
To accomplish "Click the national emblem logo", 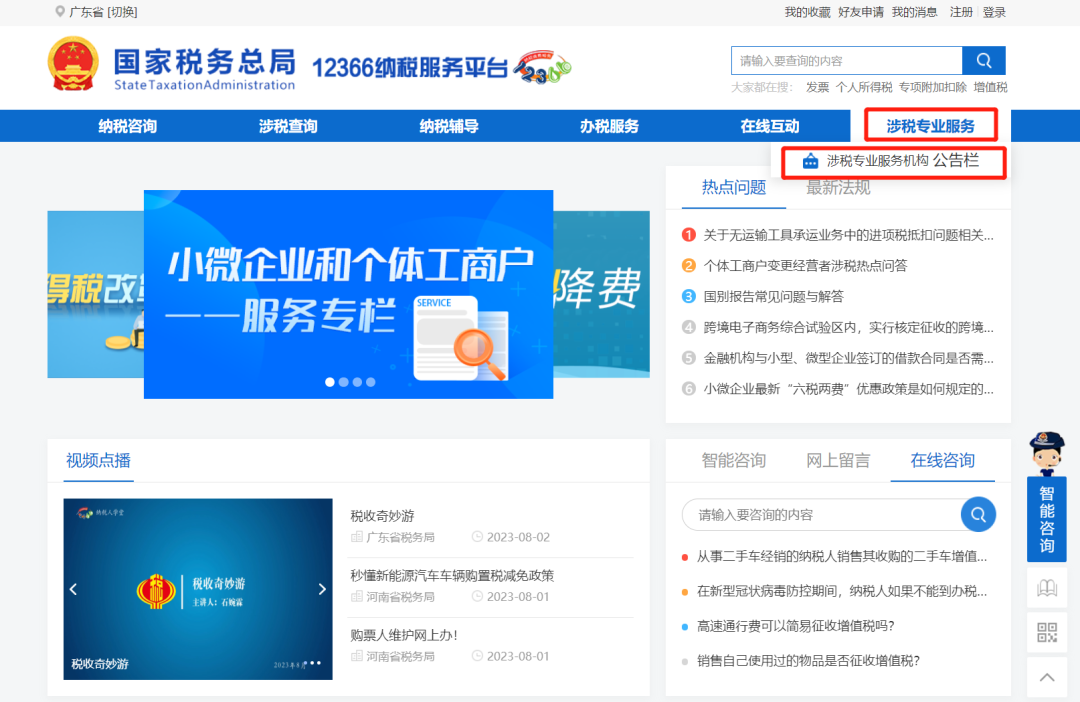I will (x=73, y=64).
